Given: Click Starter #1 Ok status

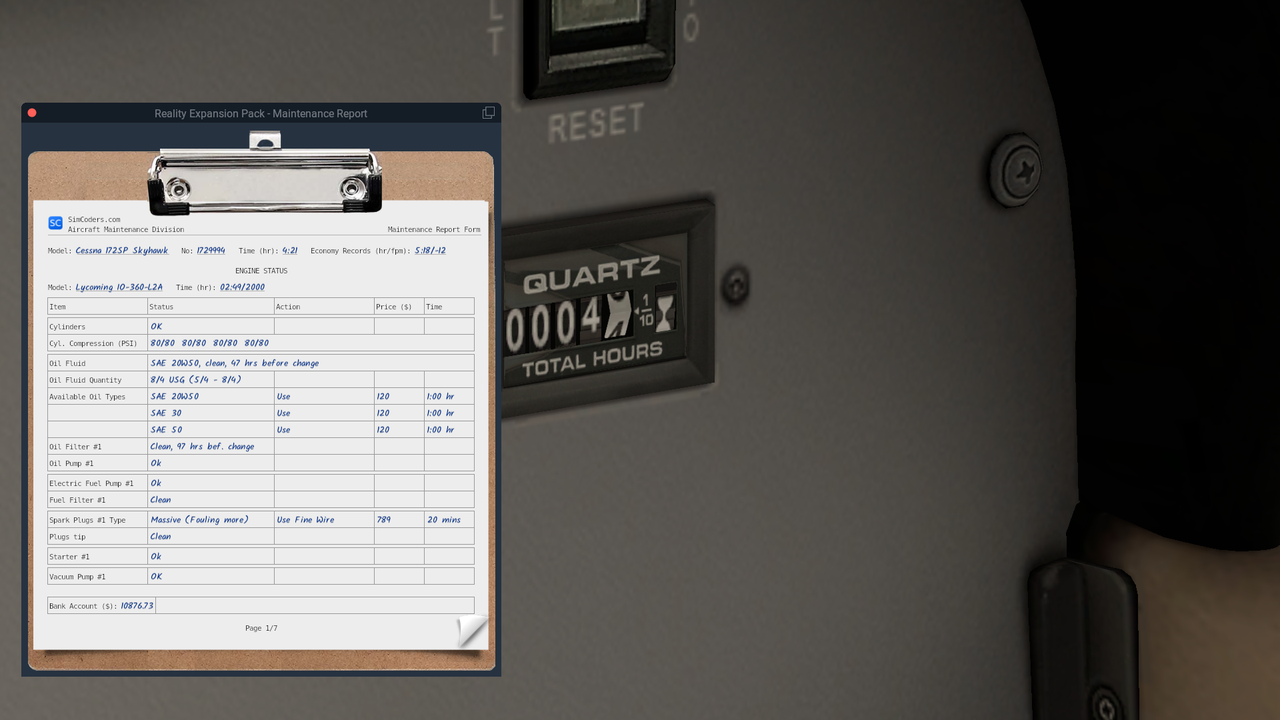Looking at the screenshot, I should point(156,557).
